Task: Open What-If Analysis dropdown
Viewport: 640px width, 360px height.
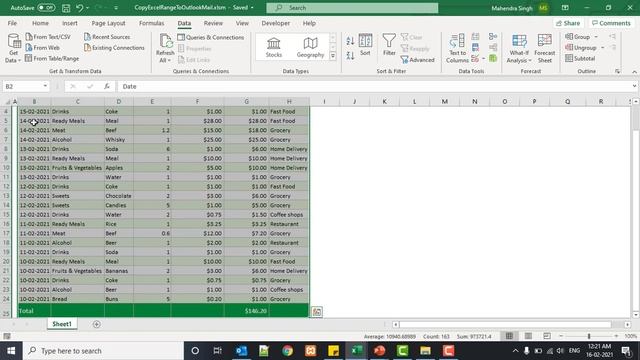Action: click(x=519, y=49)
